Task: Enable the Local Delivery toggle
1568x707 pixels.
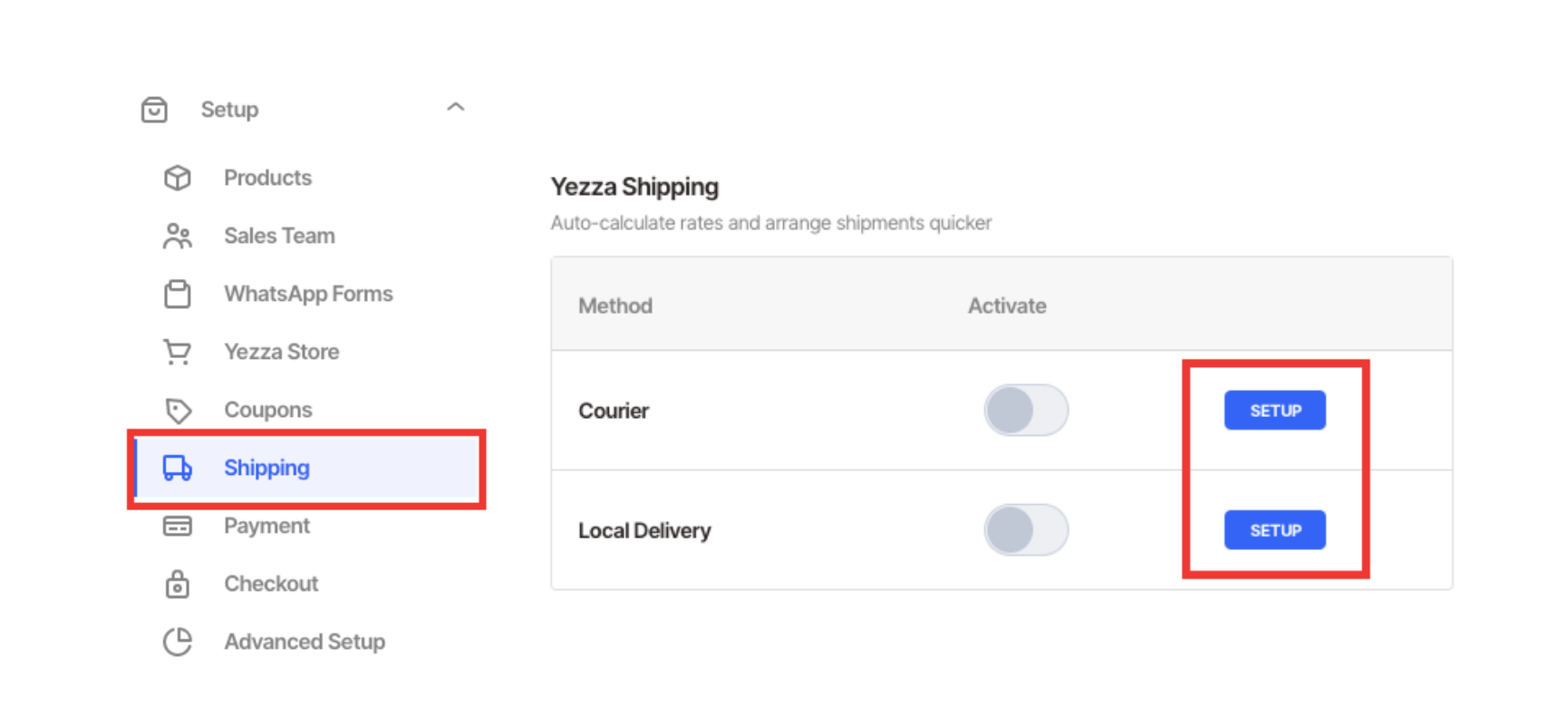Action: [x=1026, y=529]
